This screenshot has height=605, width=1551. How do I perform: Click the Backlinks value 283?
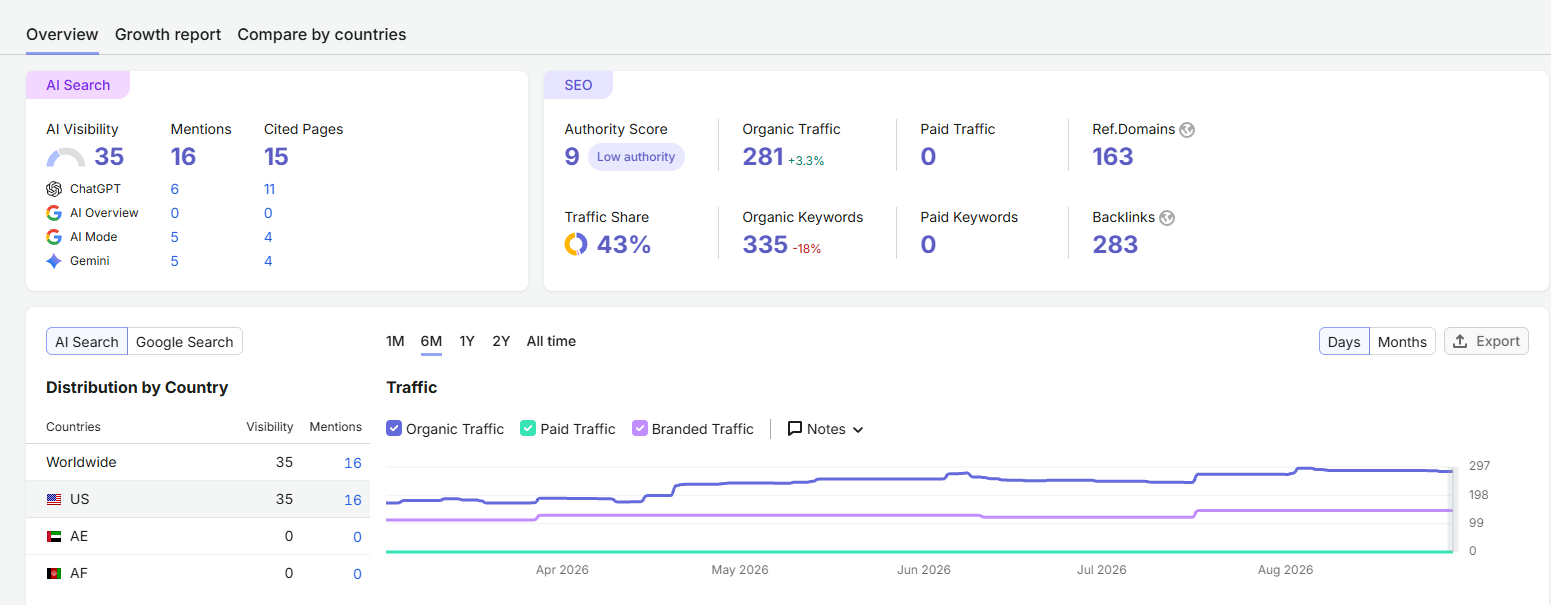point(1115,244)
